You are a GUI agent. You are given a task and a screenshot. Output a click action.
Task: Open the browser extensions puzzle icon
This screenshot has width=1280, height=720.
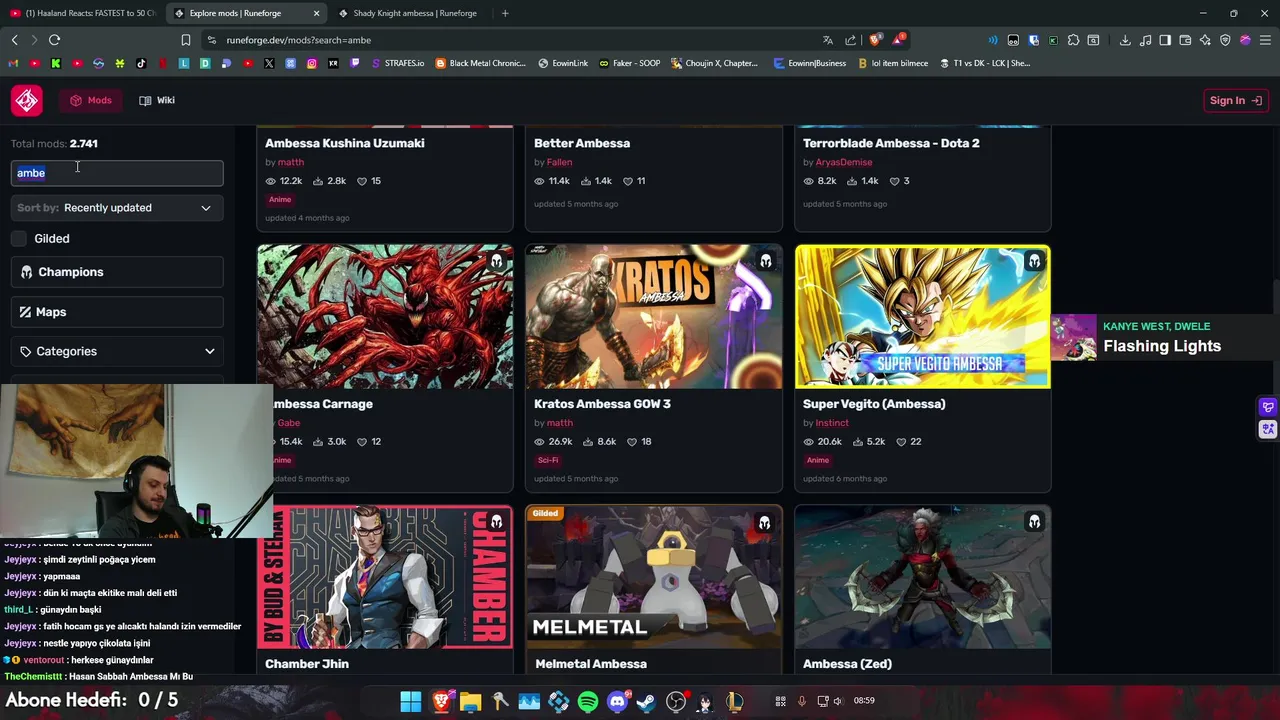(x=1073, y=40)
